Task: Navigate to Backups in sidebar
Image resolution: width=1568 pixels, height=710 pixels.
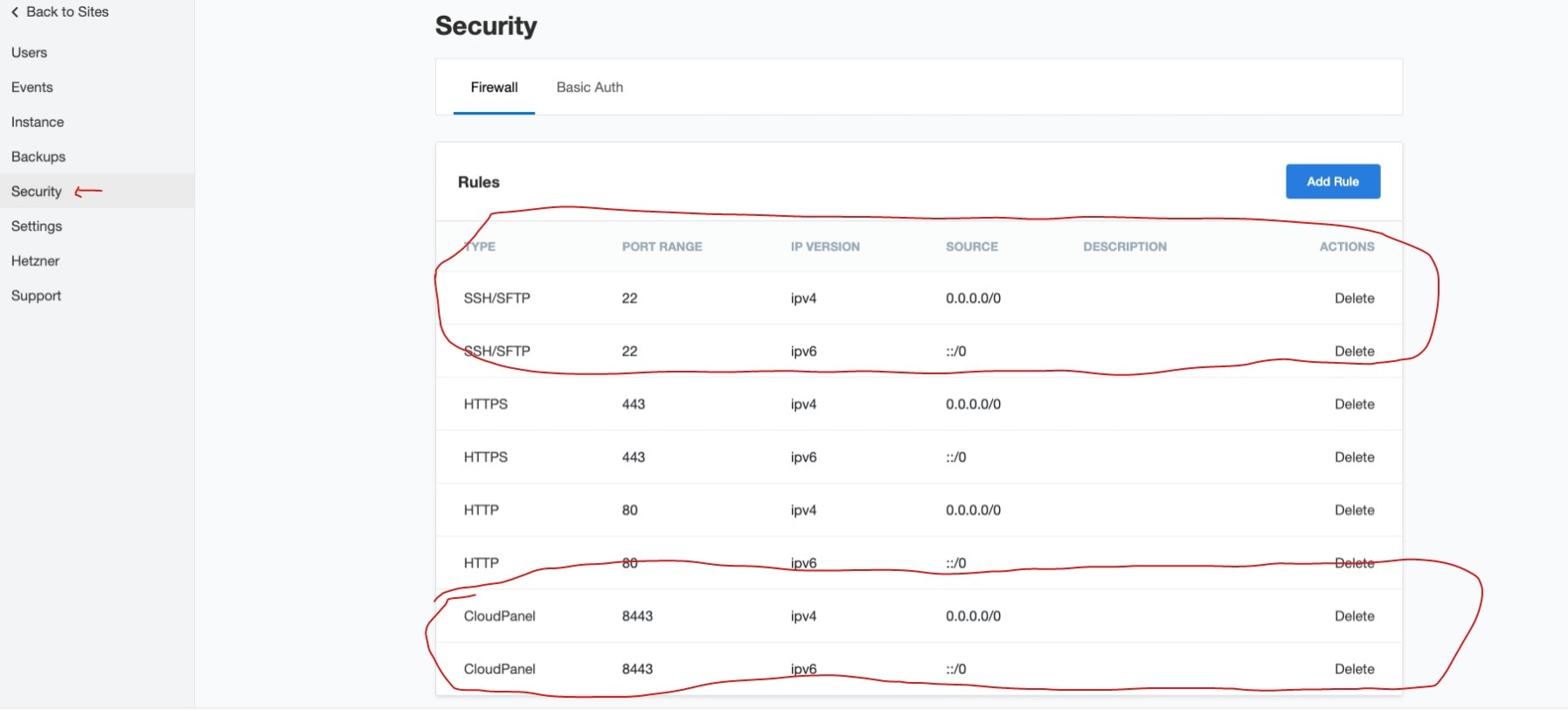Action: (x=38, y=157)
